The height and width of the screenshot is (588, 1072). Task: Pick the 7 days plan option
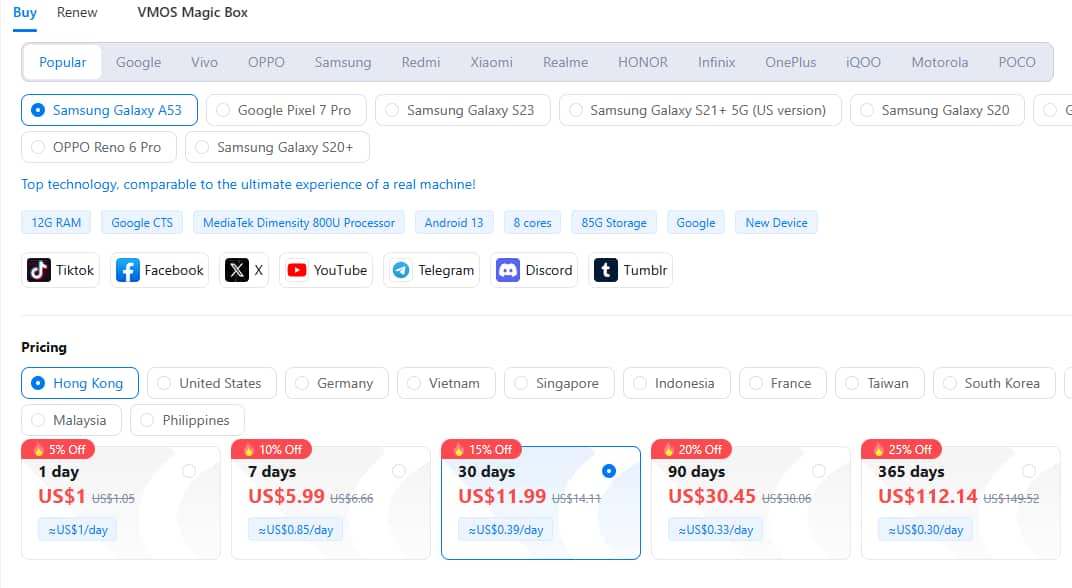[x=330, y=502]
